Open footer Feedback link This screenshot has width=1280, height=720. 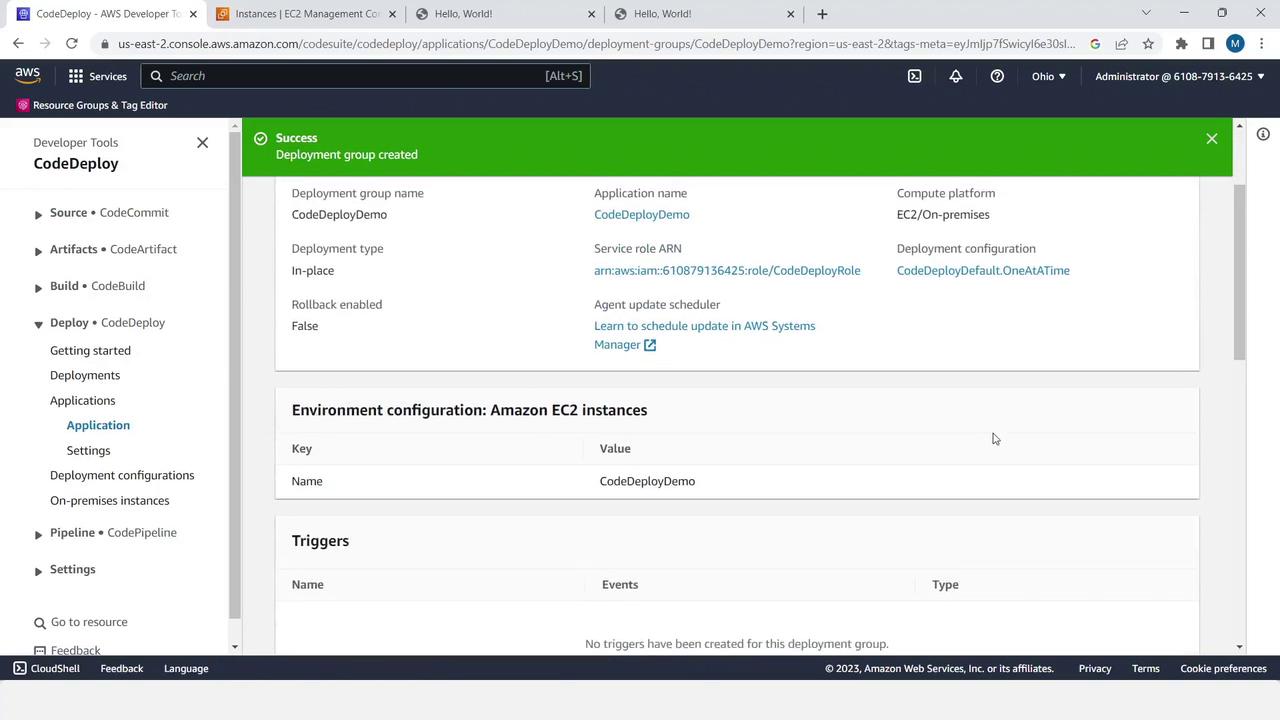[122, 668]
